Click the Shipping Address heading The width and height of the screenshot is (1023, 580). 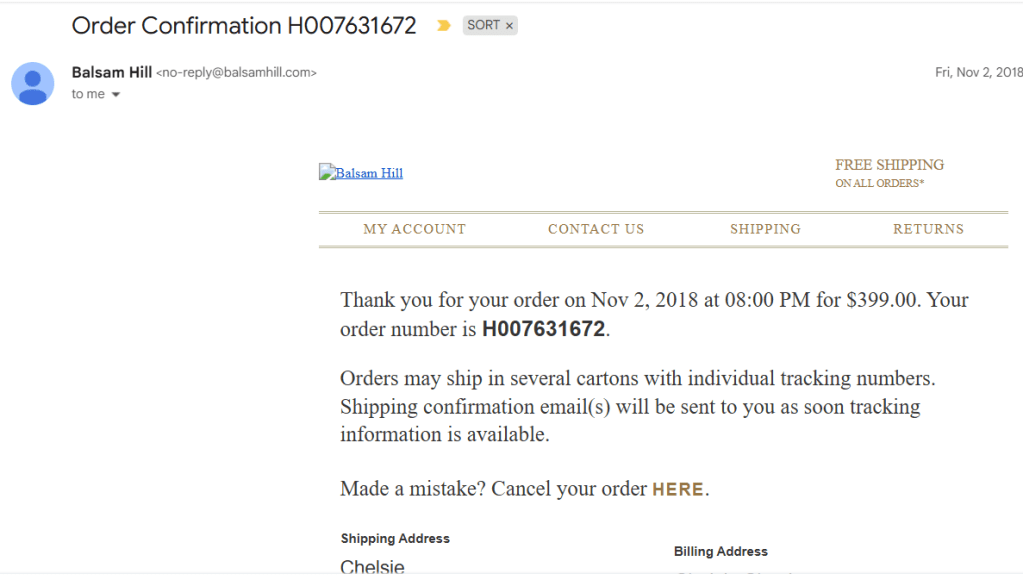coord(395,539)
